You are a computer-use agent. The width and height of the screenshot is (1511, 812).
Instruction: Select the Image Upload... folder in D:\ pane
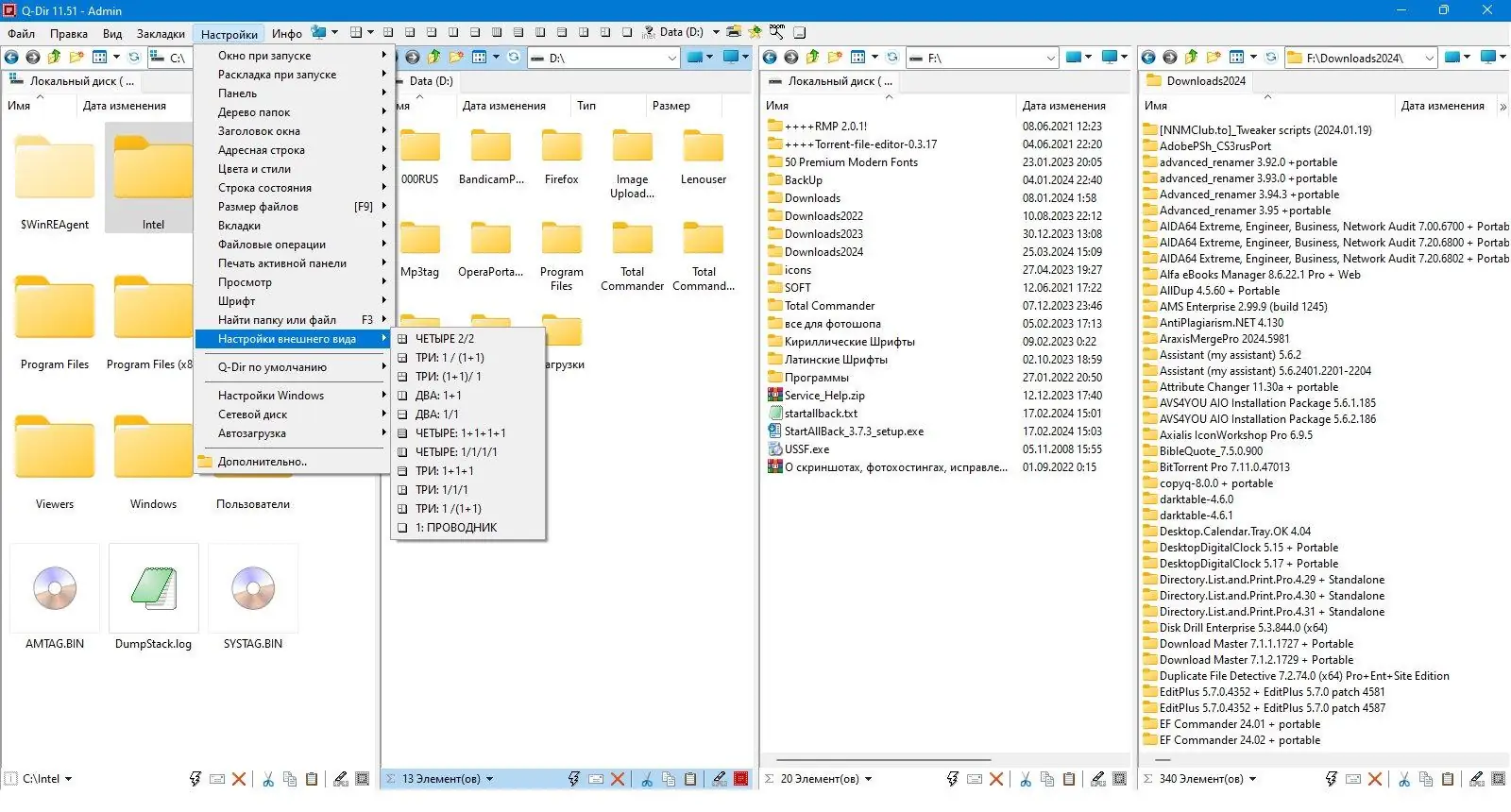(633, 164)
